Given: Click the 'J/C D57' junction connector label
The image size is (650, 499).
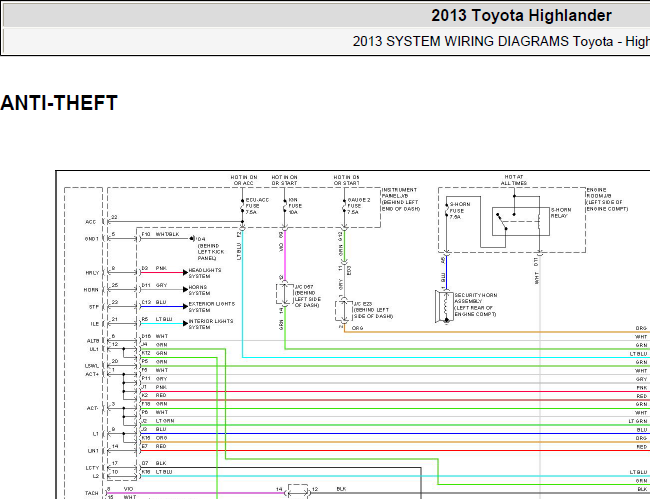Looking at the screenshot, I should click(307, 296).
